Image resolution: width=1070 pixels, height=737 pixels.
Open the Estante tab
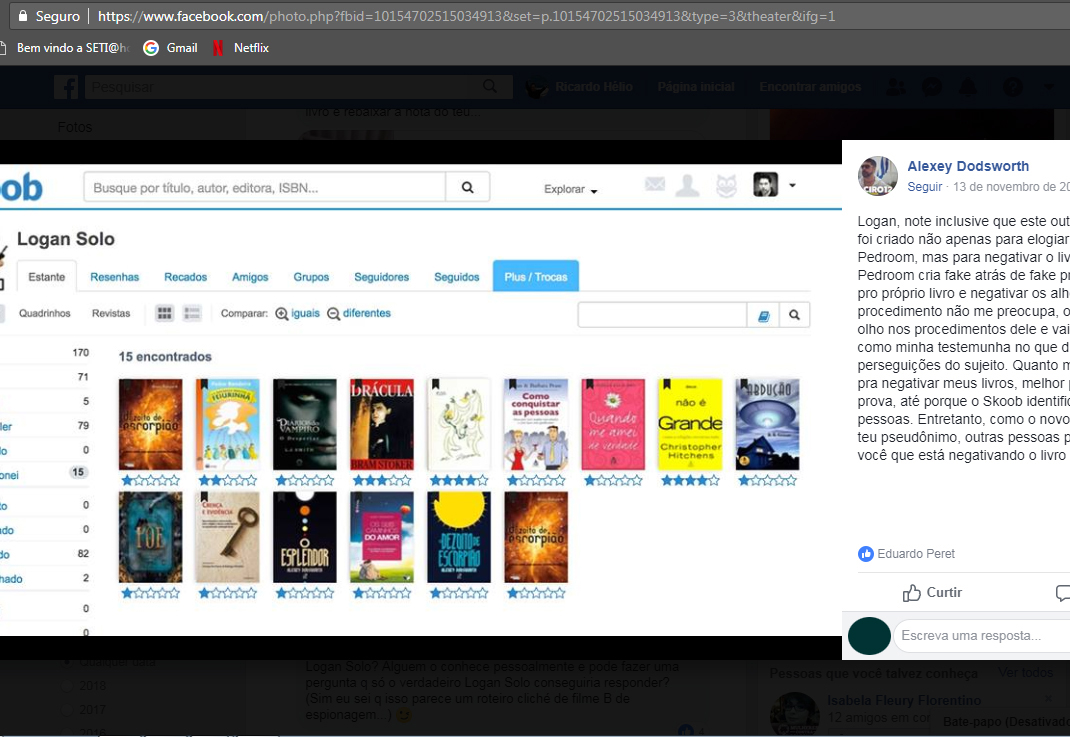[46, 277]
